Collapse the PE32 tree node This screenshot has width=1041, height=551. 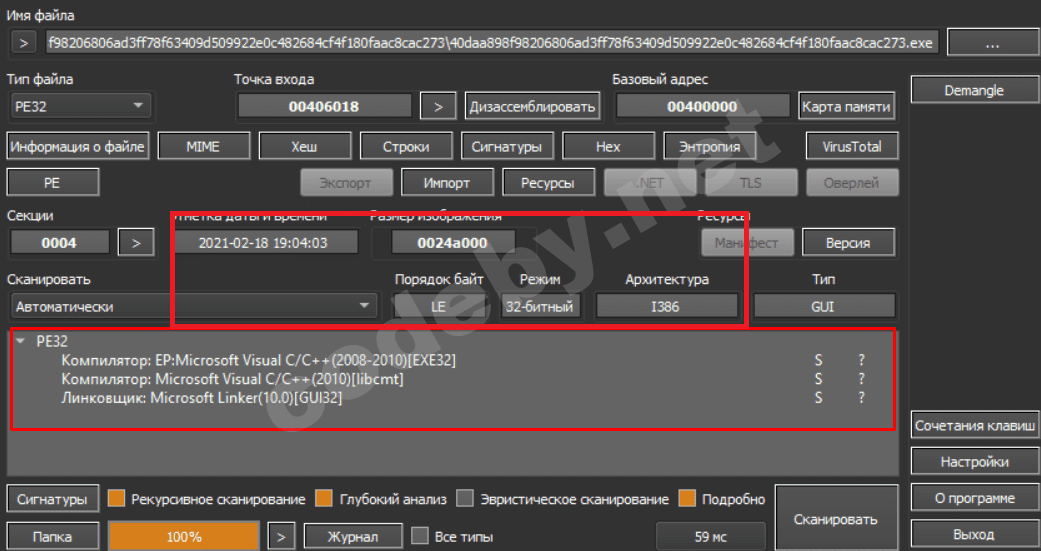pos(21,341)
